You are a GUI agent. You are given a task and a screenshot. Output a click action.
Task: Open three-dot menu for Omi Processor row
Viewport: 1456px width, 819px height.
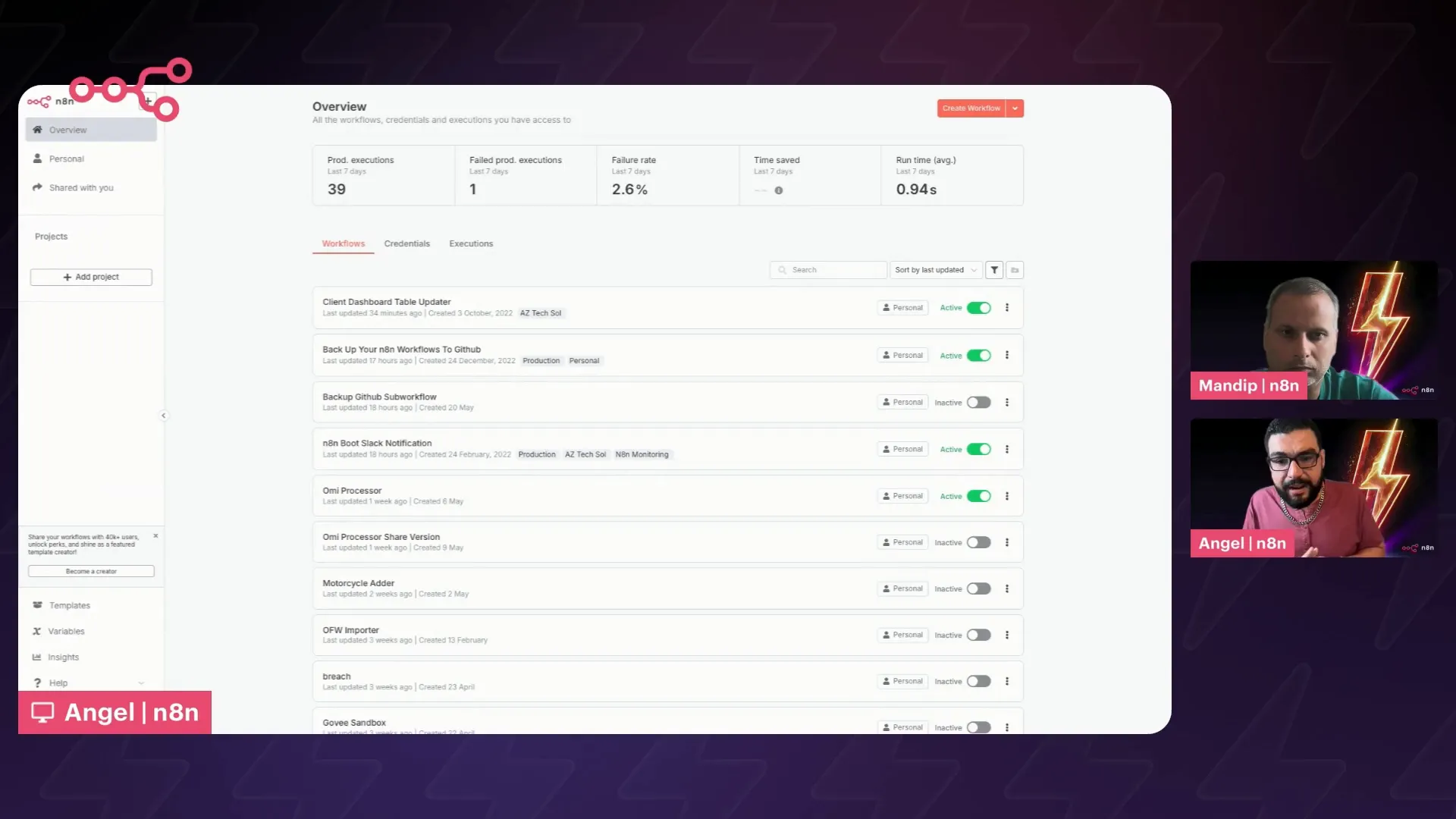click(x=1007, y=496)
